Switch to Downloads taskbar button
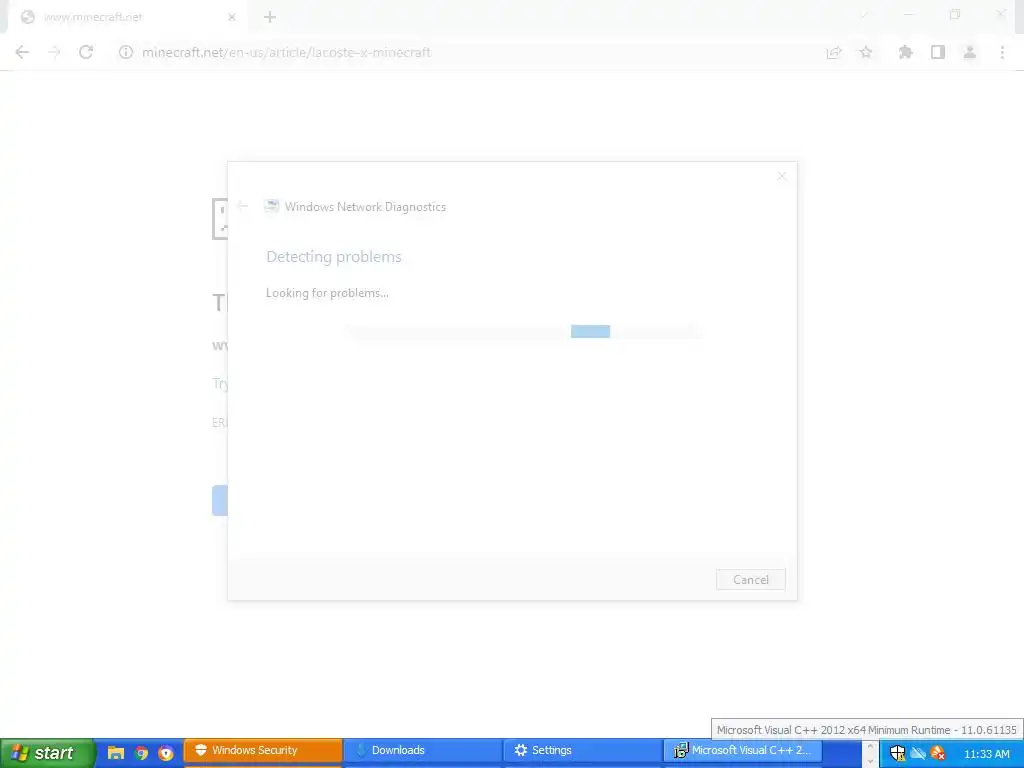Viewport: 1024px width, 768px height. (423, 751)
